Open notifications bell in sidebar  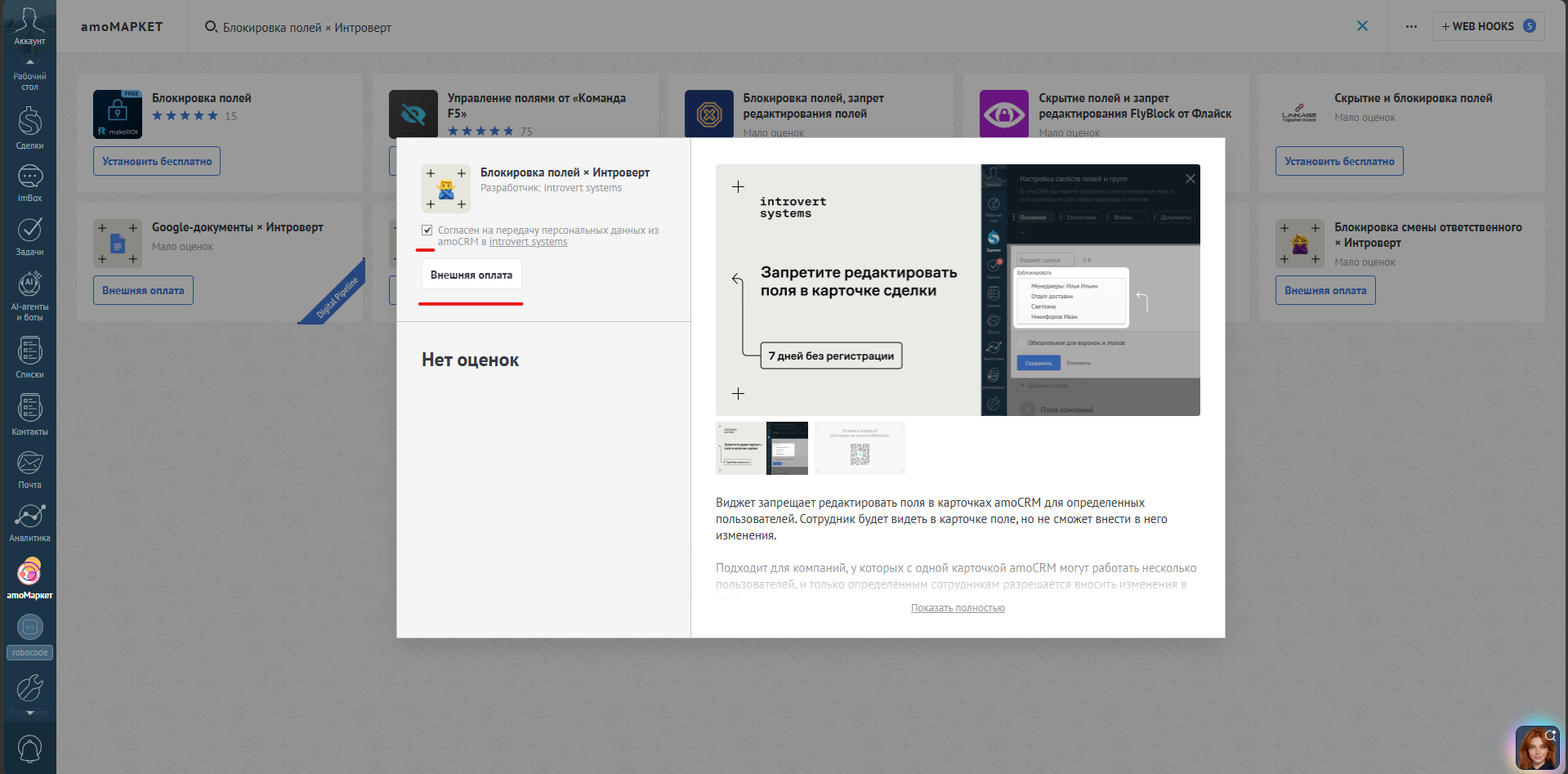pos(29,749)
